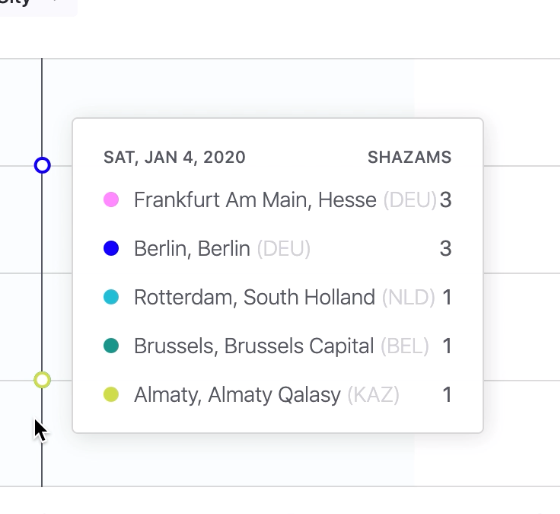
Task: Click the yellow-green hollow data point marker
Action: (42, 380)
